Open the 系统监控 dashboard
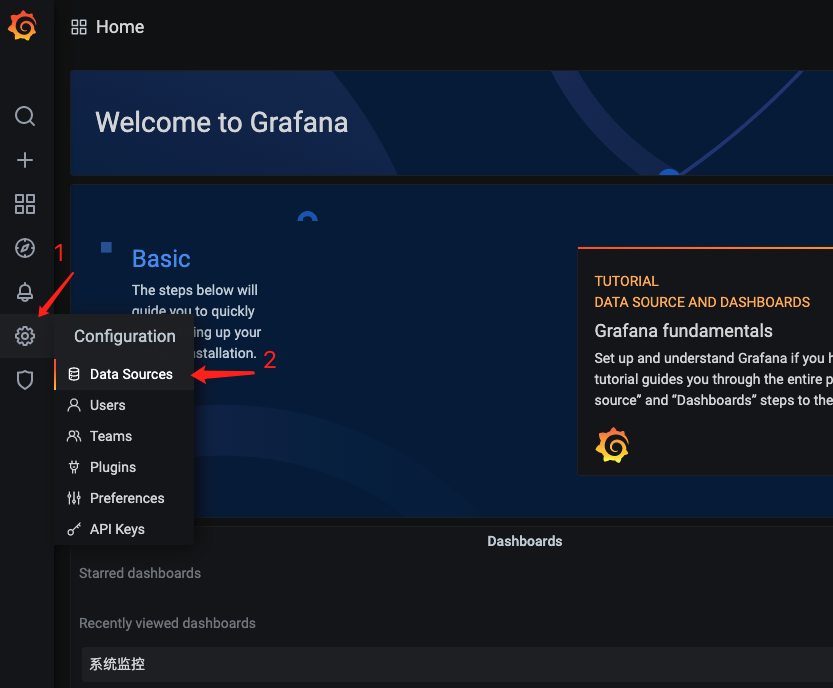The image size is (833, 688). 457,664
